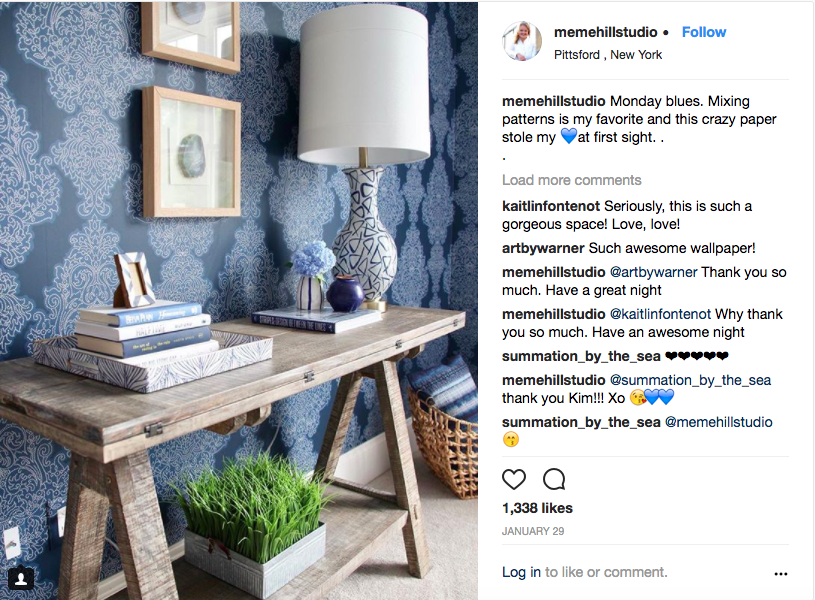This screenshot has width=815, height=600.
Task: Click the Log in link
Action: [x=521, y=572]
